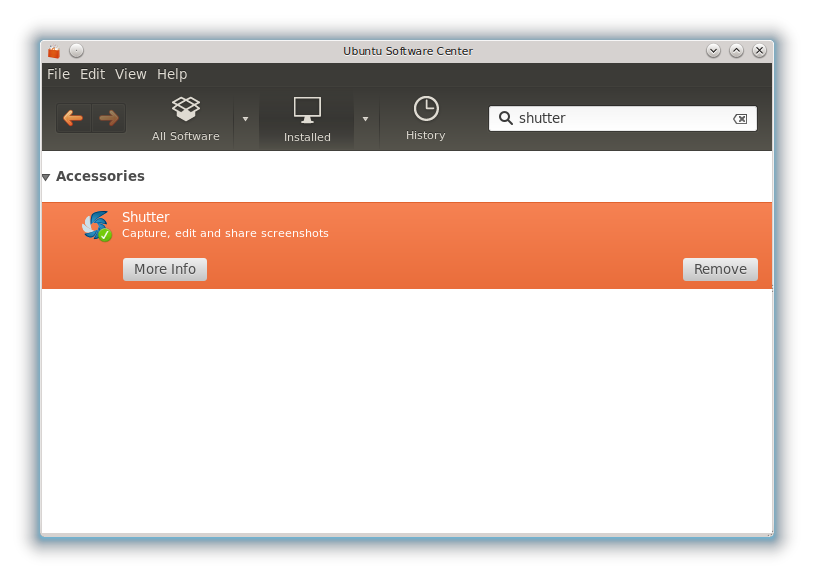The height and width of the screenshot is (577, 814).
Task: Click the Software Center bag icon in title bar
Action: [54, 51]
